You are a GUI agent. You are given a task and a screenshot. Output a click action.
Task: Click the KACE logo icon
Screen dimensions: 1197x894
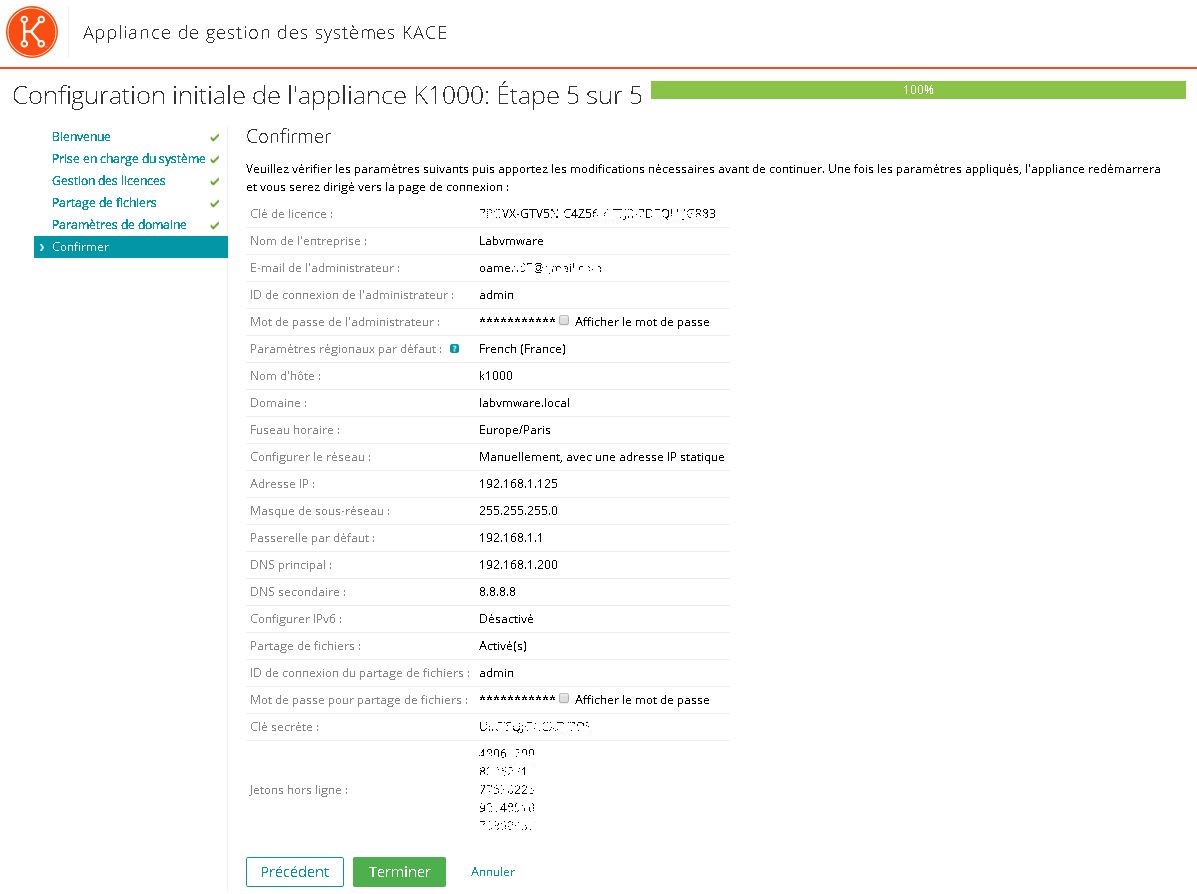32,32
